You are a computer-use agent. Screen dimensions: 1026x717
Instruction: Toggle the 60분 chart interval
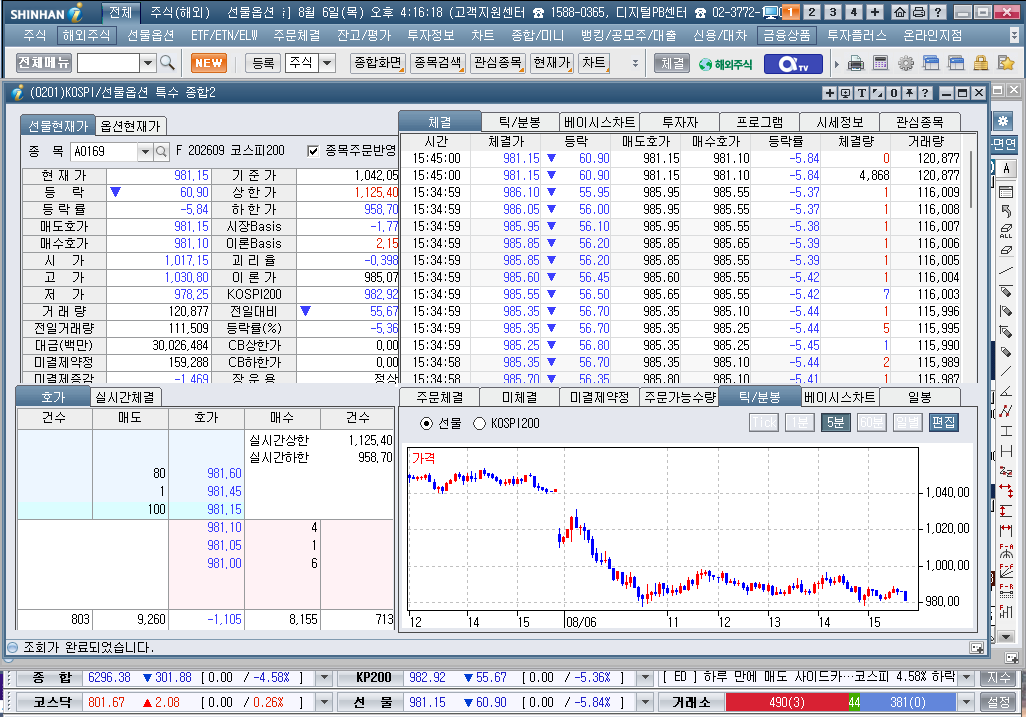pos(871,423)
